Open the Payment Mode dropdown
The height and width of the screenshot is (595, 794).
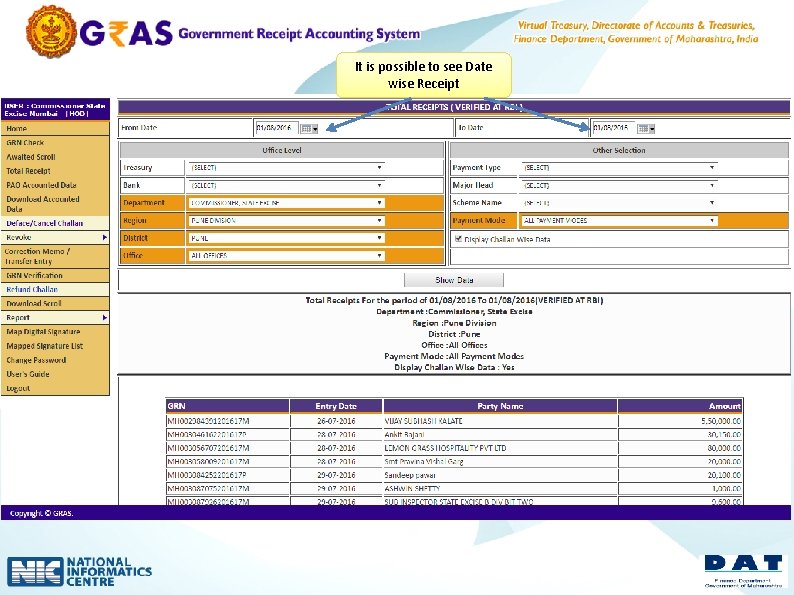619,221
